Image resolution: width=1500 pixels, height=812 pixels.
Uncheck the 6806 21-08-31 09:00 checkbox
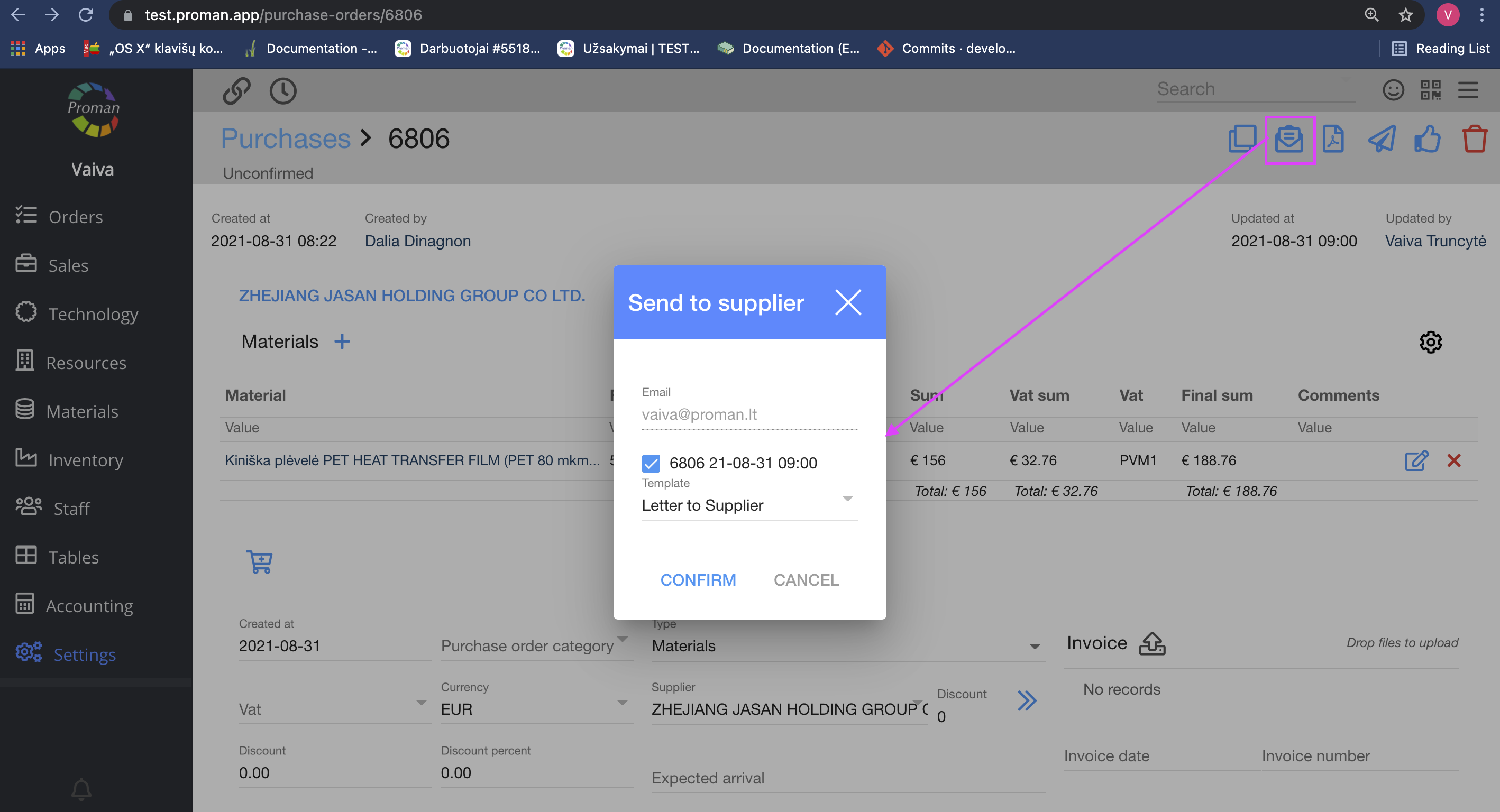pos(651,463)
